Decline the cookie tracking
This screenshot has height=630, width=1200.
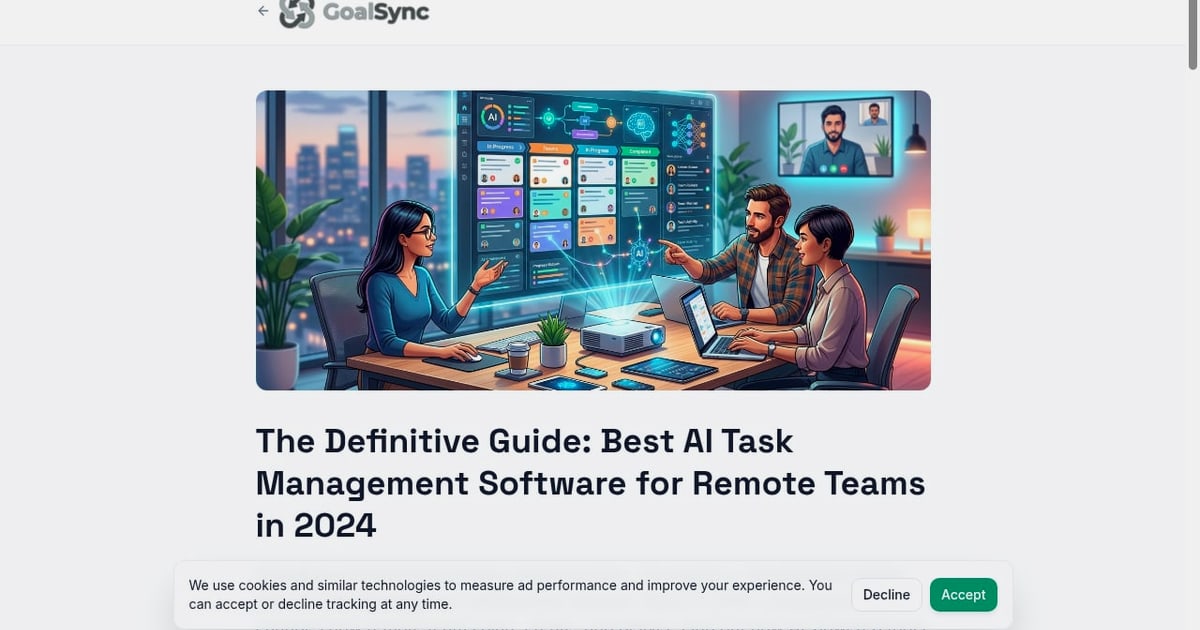(x=886, y=594)
